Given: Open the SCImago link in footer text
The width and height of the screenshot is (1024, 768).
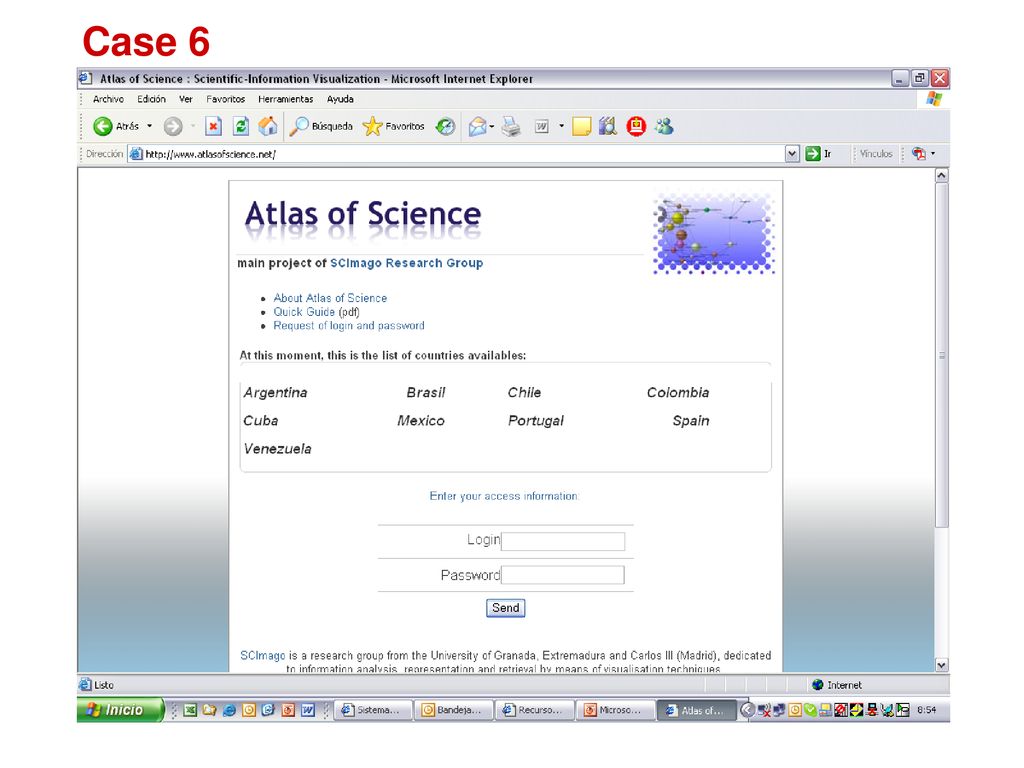Looking at the screenshot, I should (x=263, y=655).
